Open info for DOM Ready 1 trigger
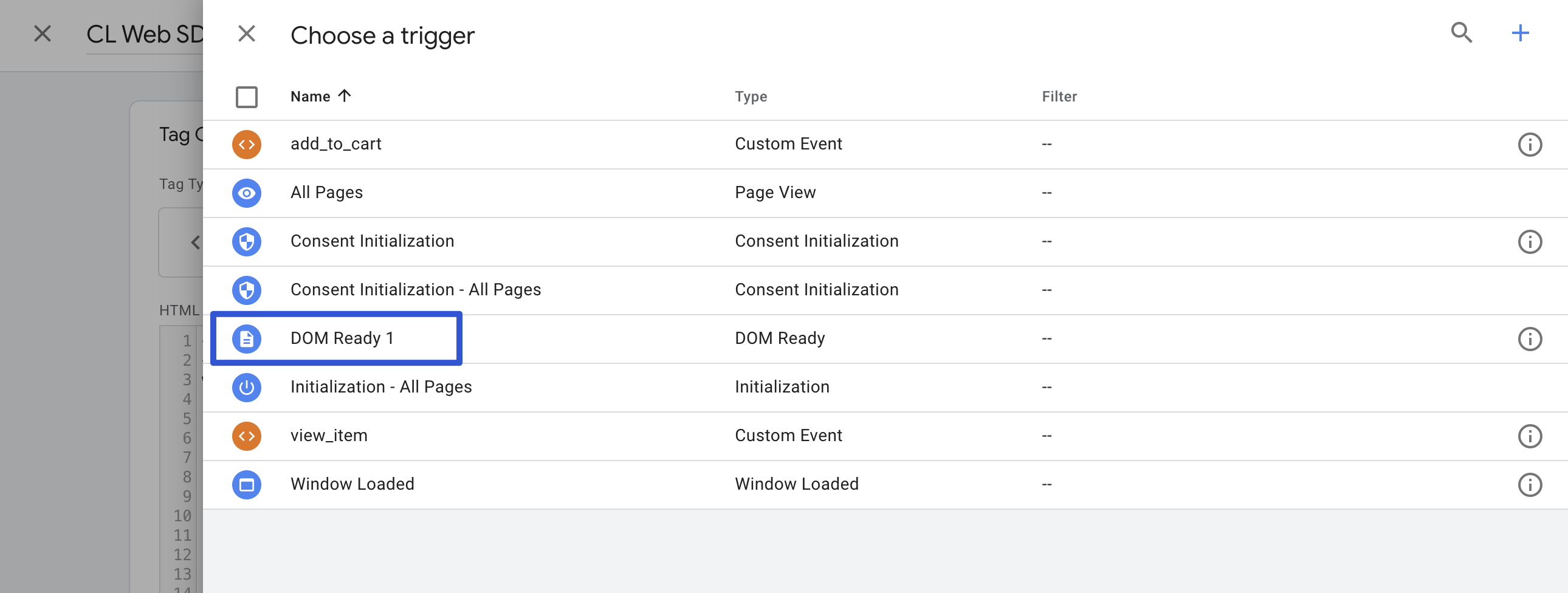 (x=1530, y=338)
